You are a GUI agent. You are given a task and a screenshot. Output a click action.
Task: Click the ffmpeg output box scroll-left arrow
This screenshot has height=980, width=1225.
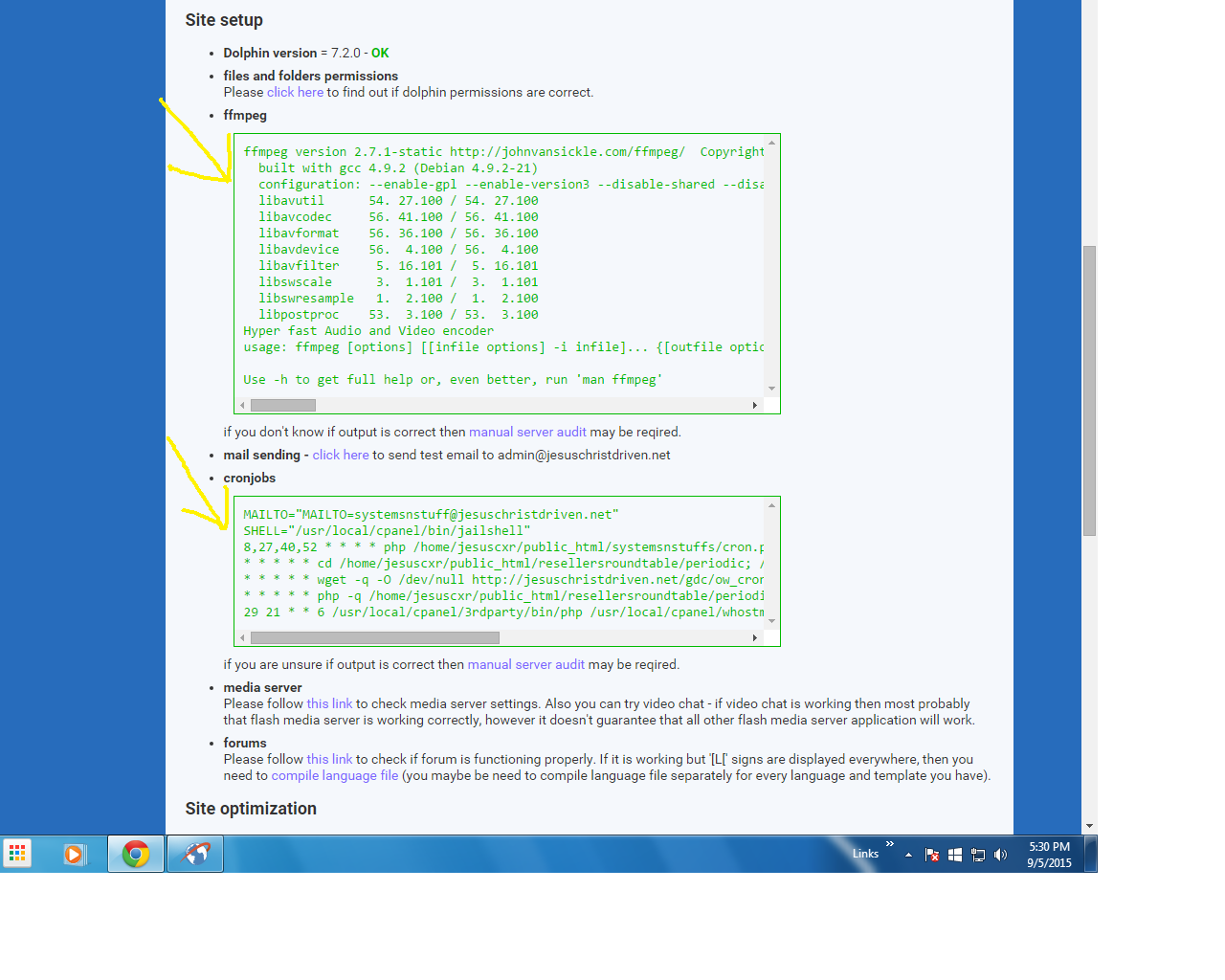point(242,406)
